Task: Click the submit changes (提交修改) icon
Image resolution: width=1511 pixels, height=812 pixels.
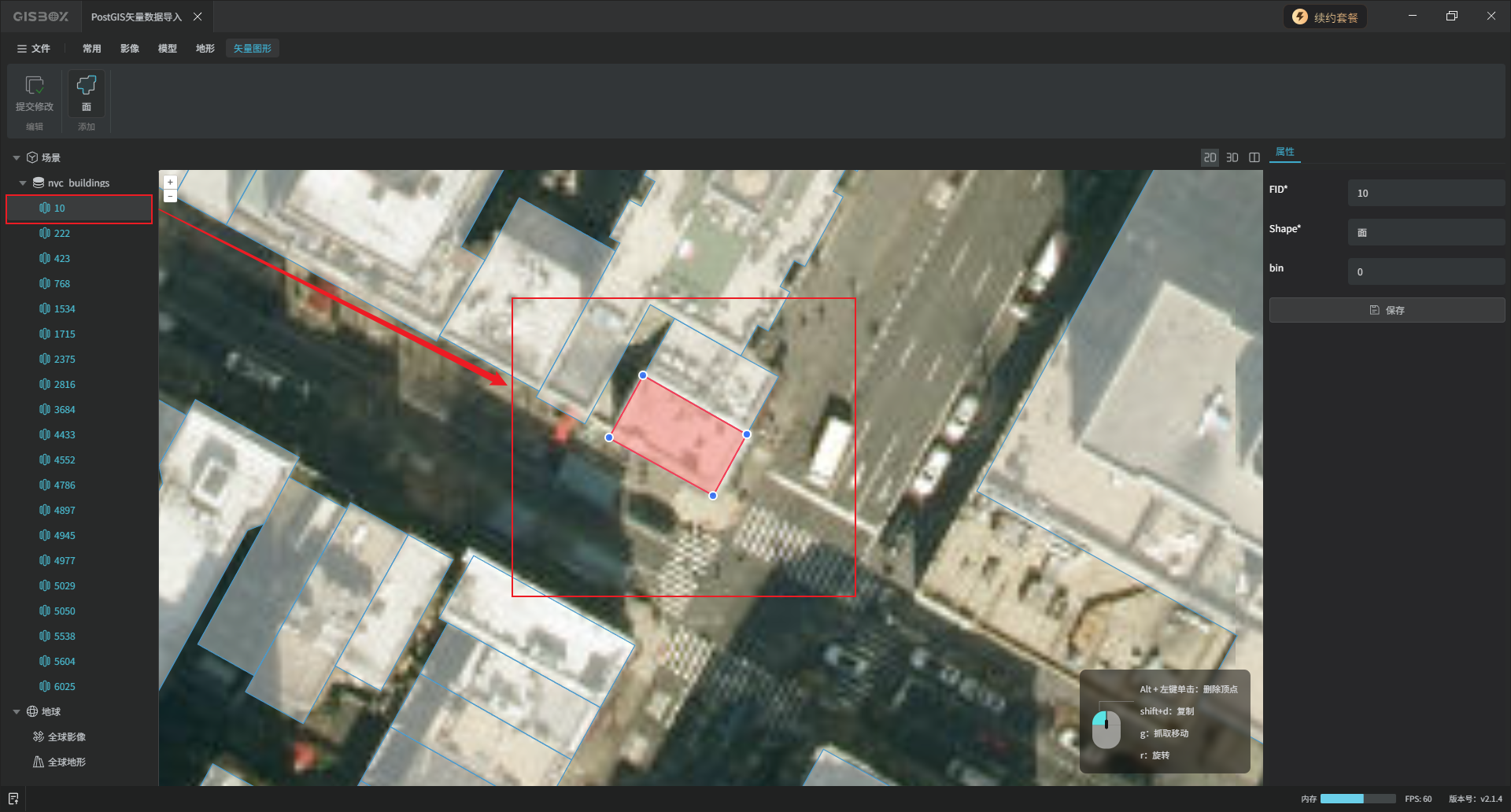Action: [35, 86]
